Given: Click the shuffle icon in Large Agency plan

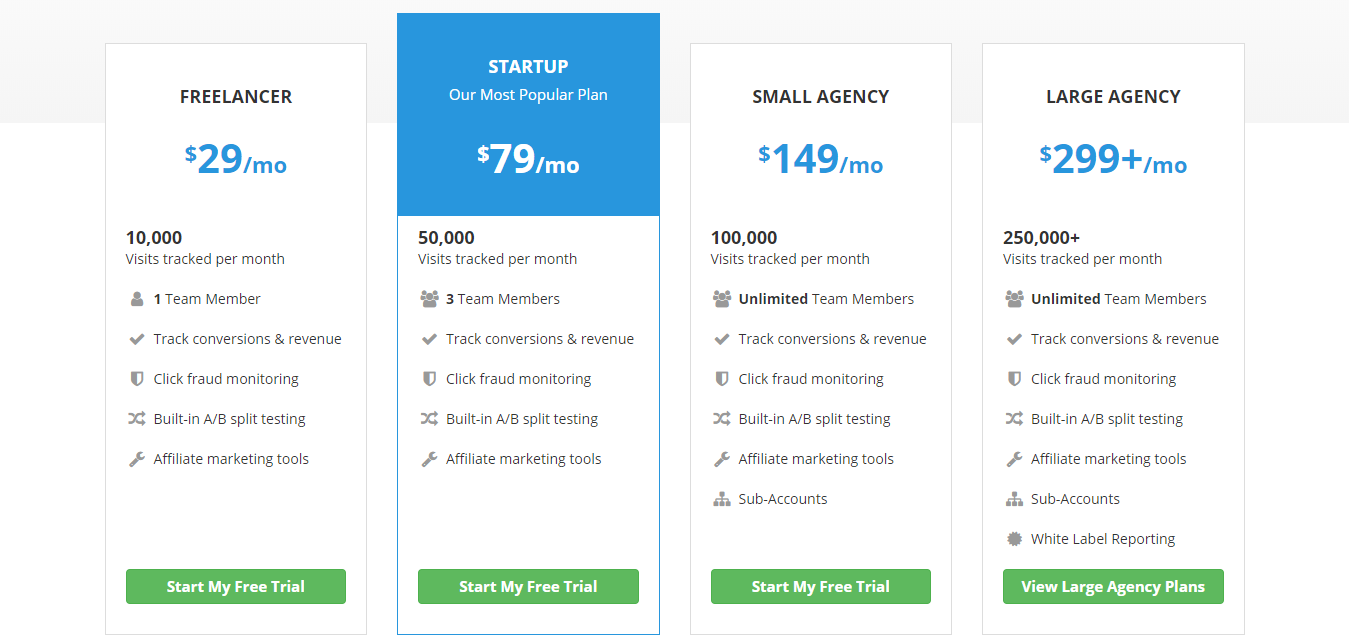Looking at the screenshot, I should (x=1014, y=419).
